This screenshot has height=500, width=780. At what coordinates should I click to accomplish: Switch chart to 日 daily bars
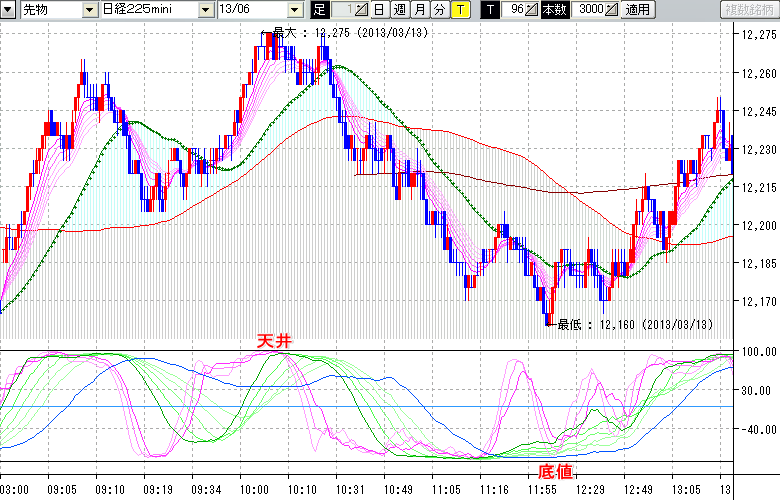[x=379, y=10]
